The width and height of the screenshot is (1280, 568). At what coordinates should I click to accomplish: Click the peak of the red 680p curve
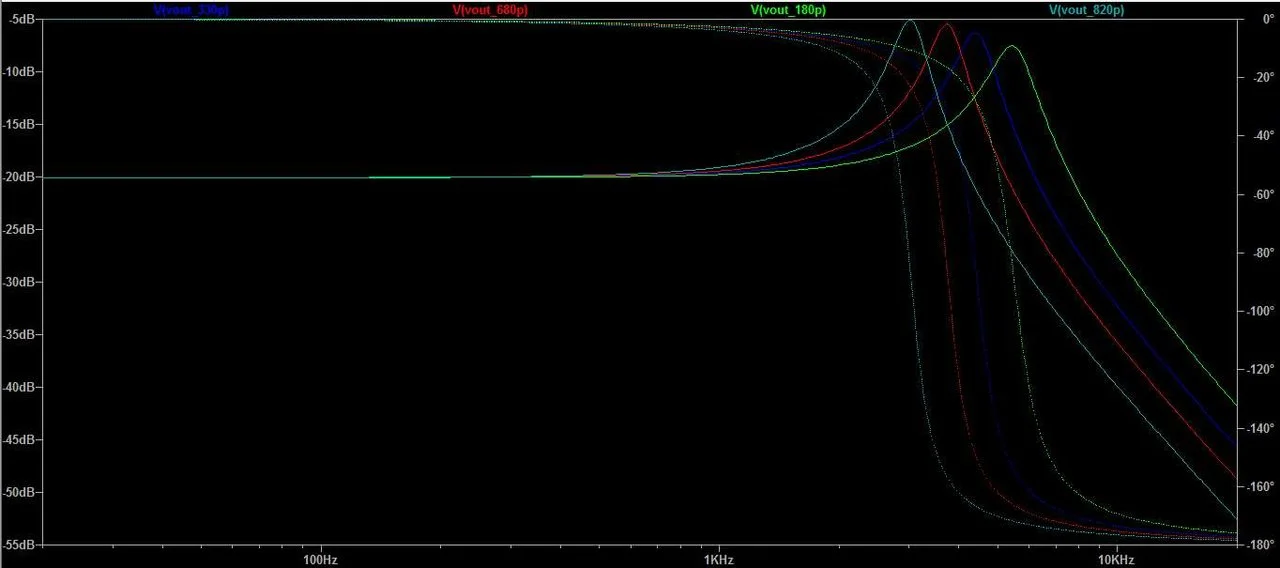[945, 24]
